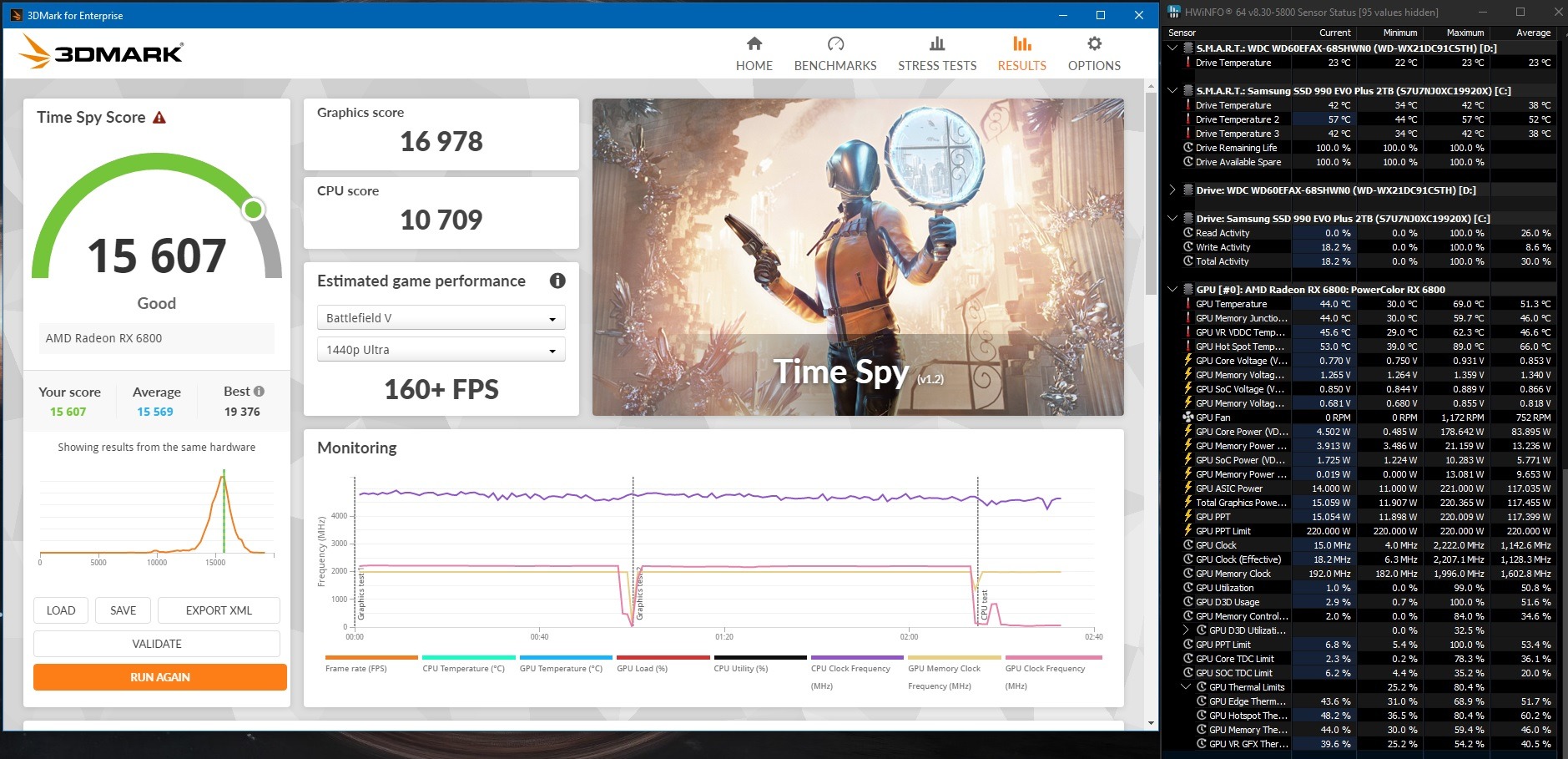
Task: Click the 3DMark app icon in the title bar
Action: tap(16, 15)
